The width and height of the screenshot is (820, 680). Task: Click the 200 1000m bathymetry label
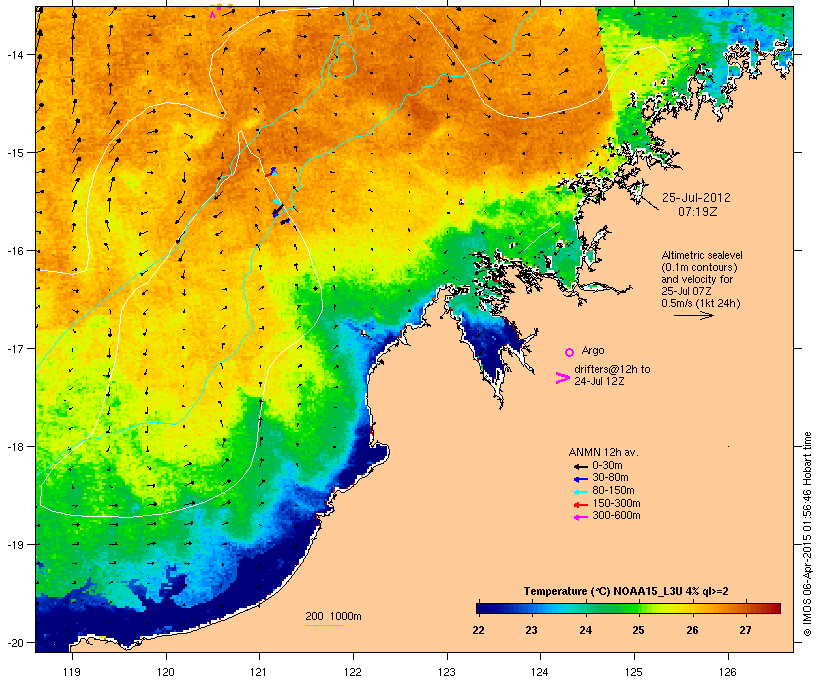click(x=333, y=616)
